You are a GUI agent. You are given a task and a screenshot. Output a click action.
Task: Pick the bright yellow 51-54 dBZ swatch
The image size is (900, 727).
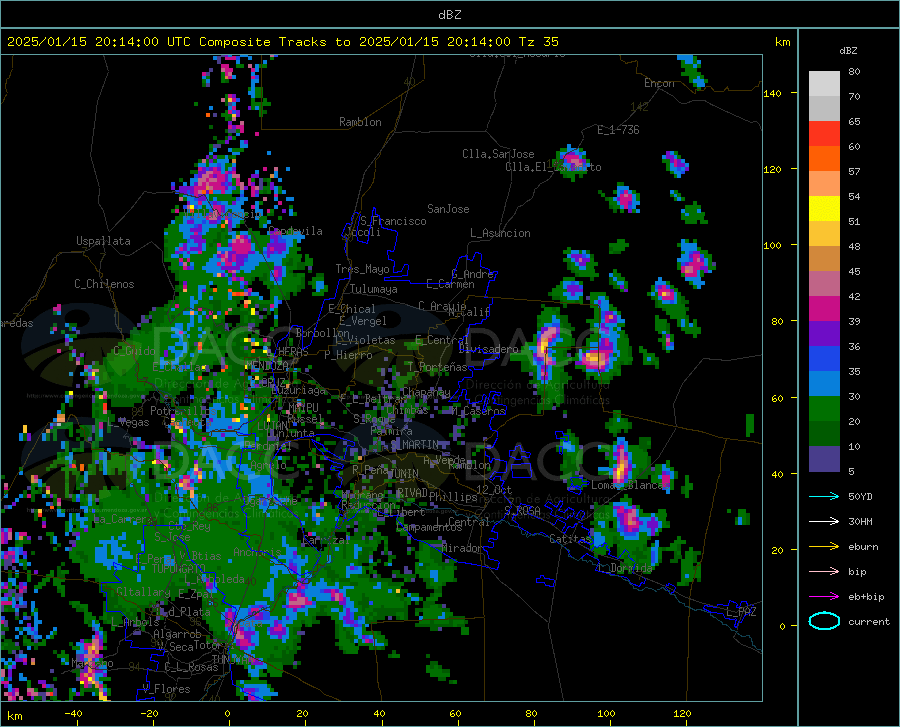824,209
